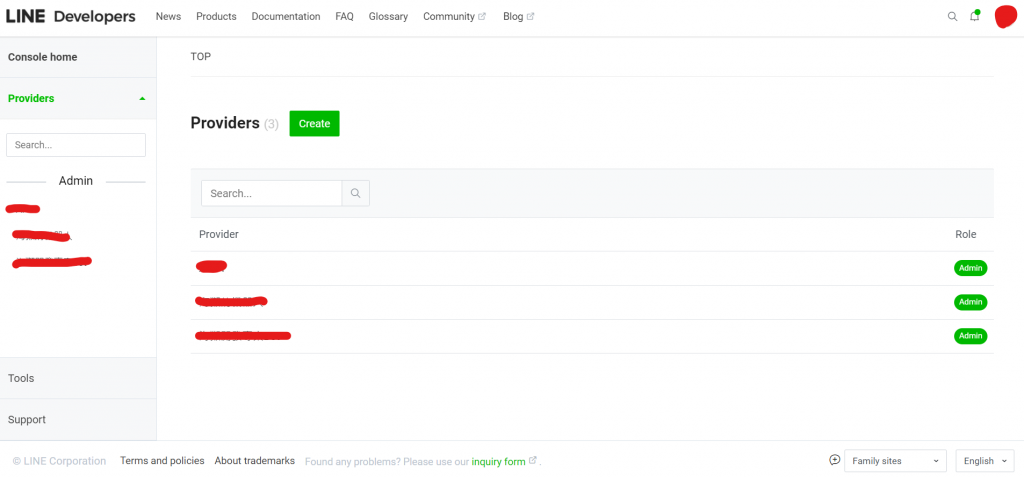Click the Admin group label in sidebar
This screenshot has width=1024, height=477.
tap(76, 181)
